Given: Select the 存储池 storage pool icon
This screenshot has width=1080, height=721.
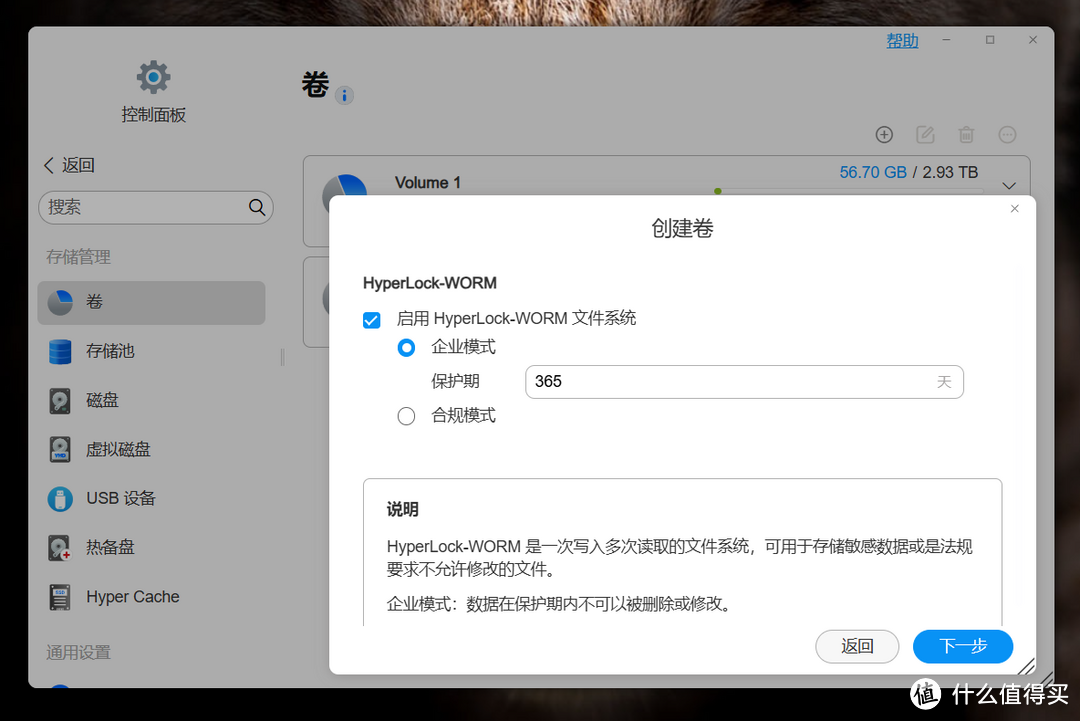Looking at the screenshot, I should tap(60, 351).
